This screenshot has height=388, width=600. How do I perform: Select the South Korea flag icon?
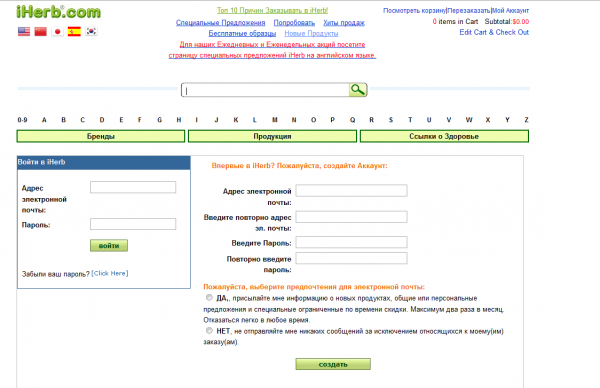[x=91, y=31]
